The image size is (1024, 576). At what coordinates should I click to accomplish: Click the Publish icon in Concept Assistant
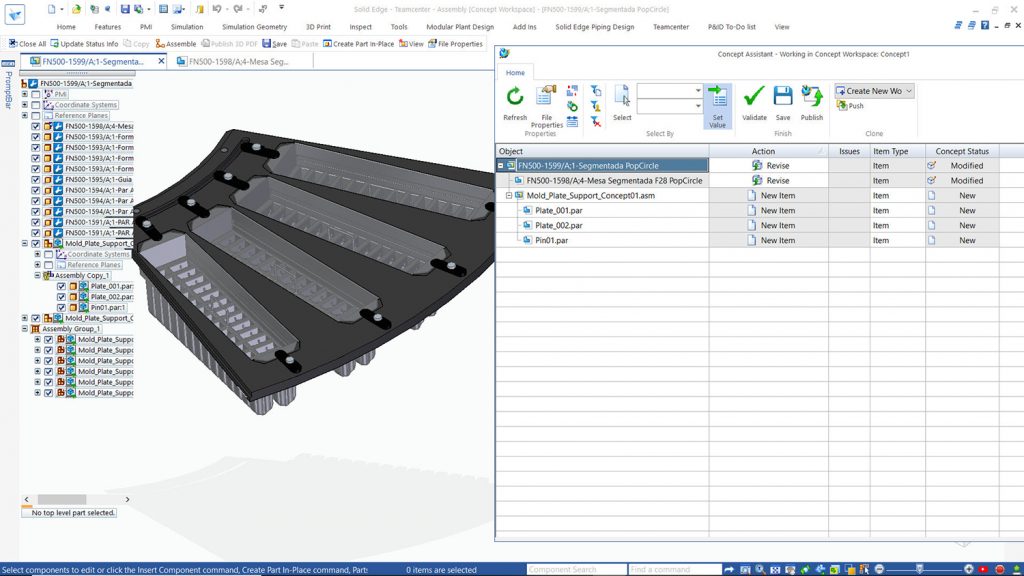point(812,96)
